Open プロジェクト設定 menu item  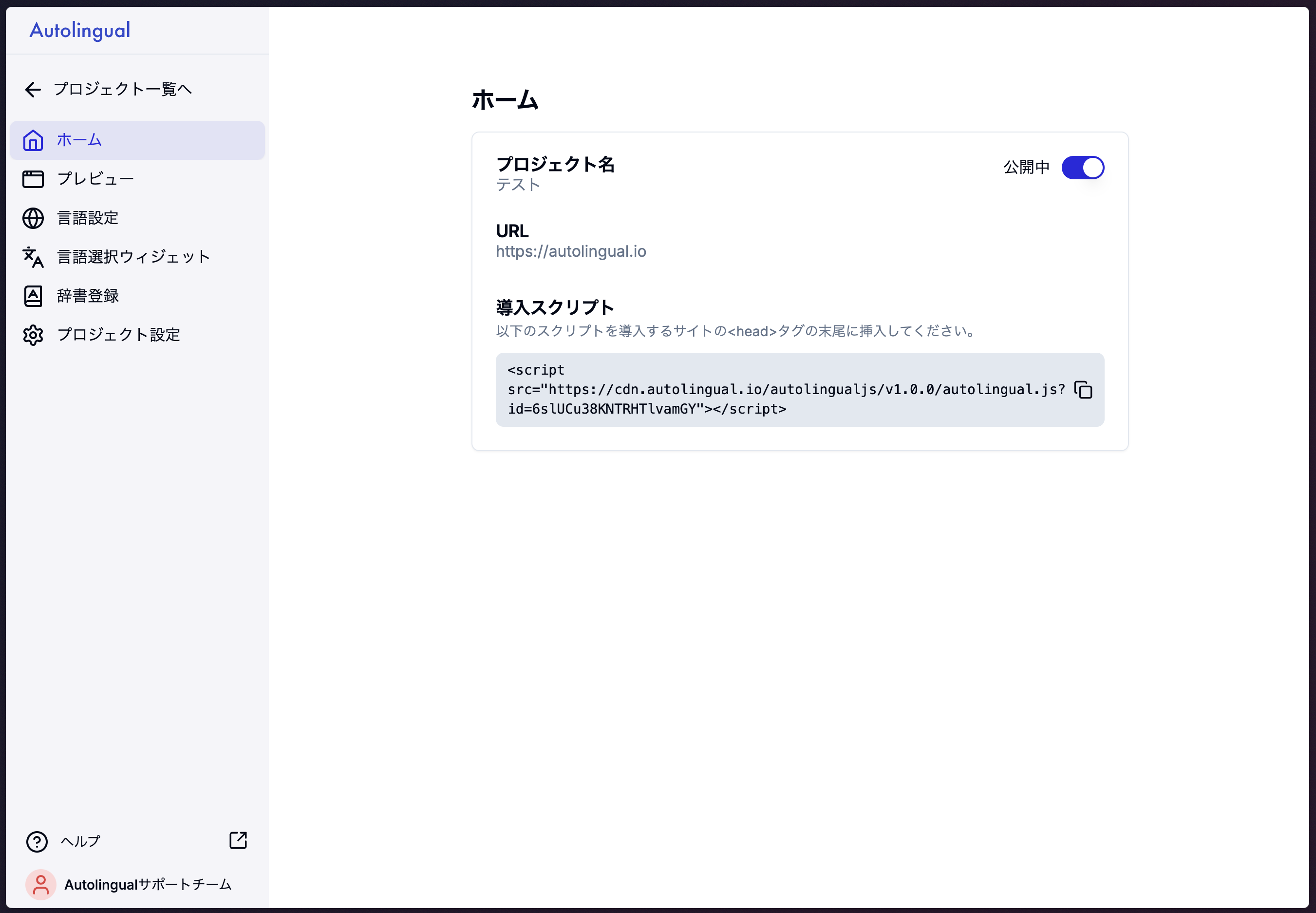(x=118, y=335)
